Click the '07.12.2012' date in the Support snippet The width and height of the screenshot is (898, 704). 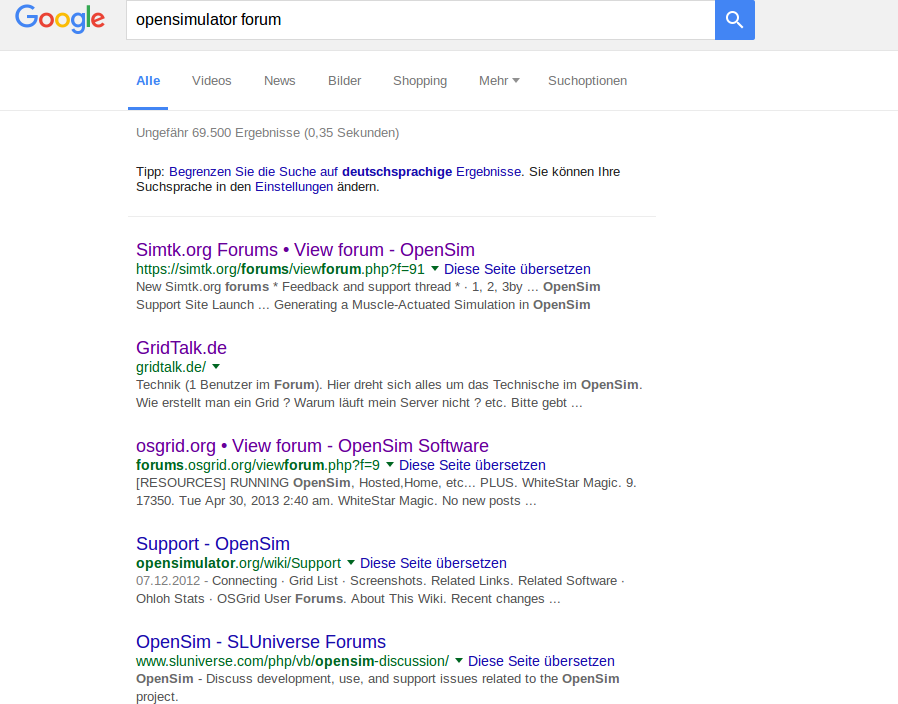pos(168,581)
